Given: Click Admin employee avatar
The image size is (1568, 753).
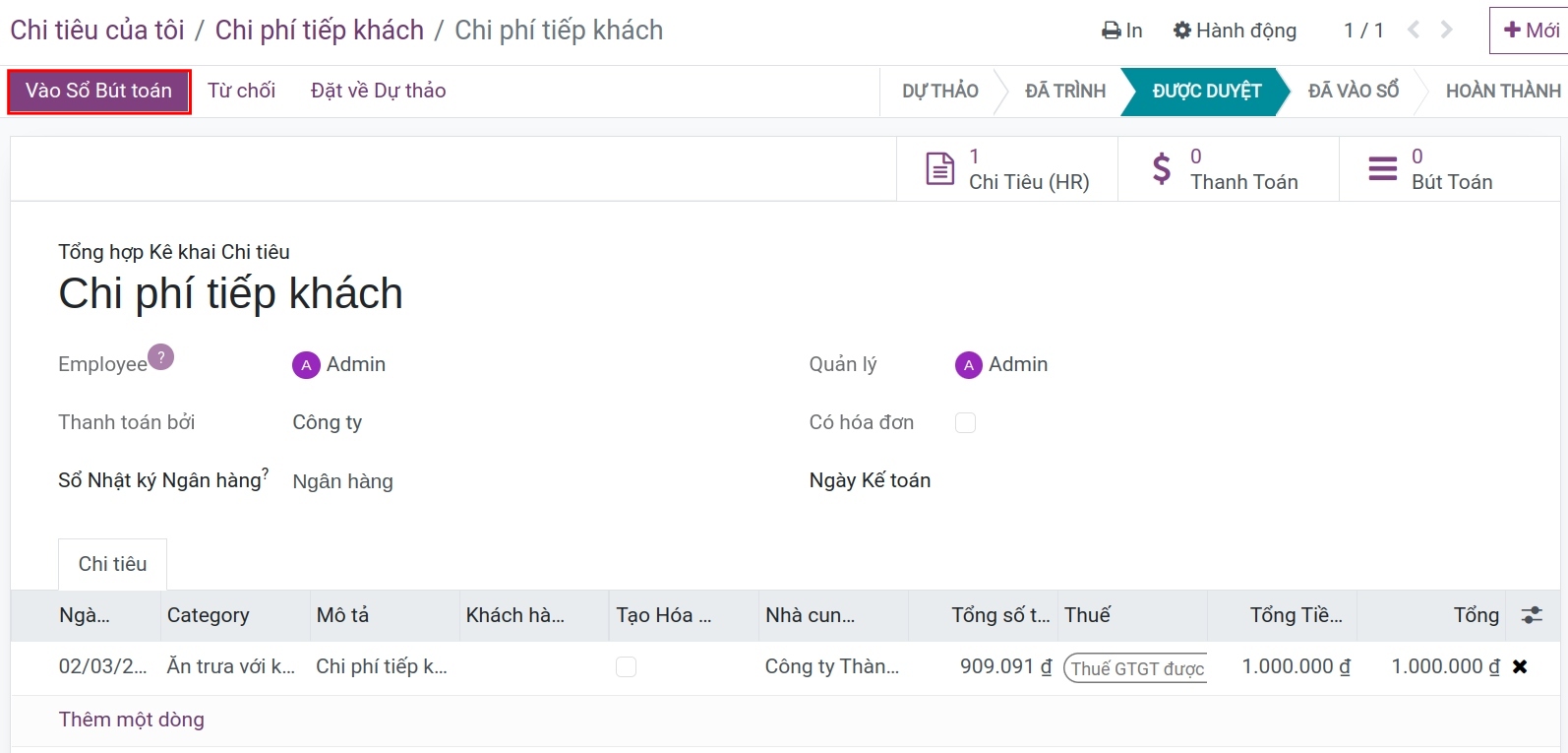Looking at the screenshot, I should (306, 365).
